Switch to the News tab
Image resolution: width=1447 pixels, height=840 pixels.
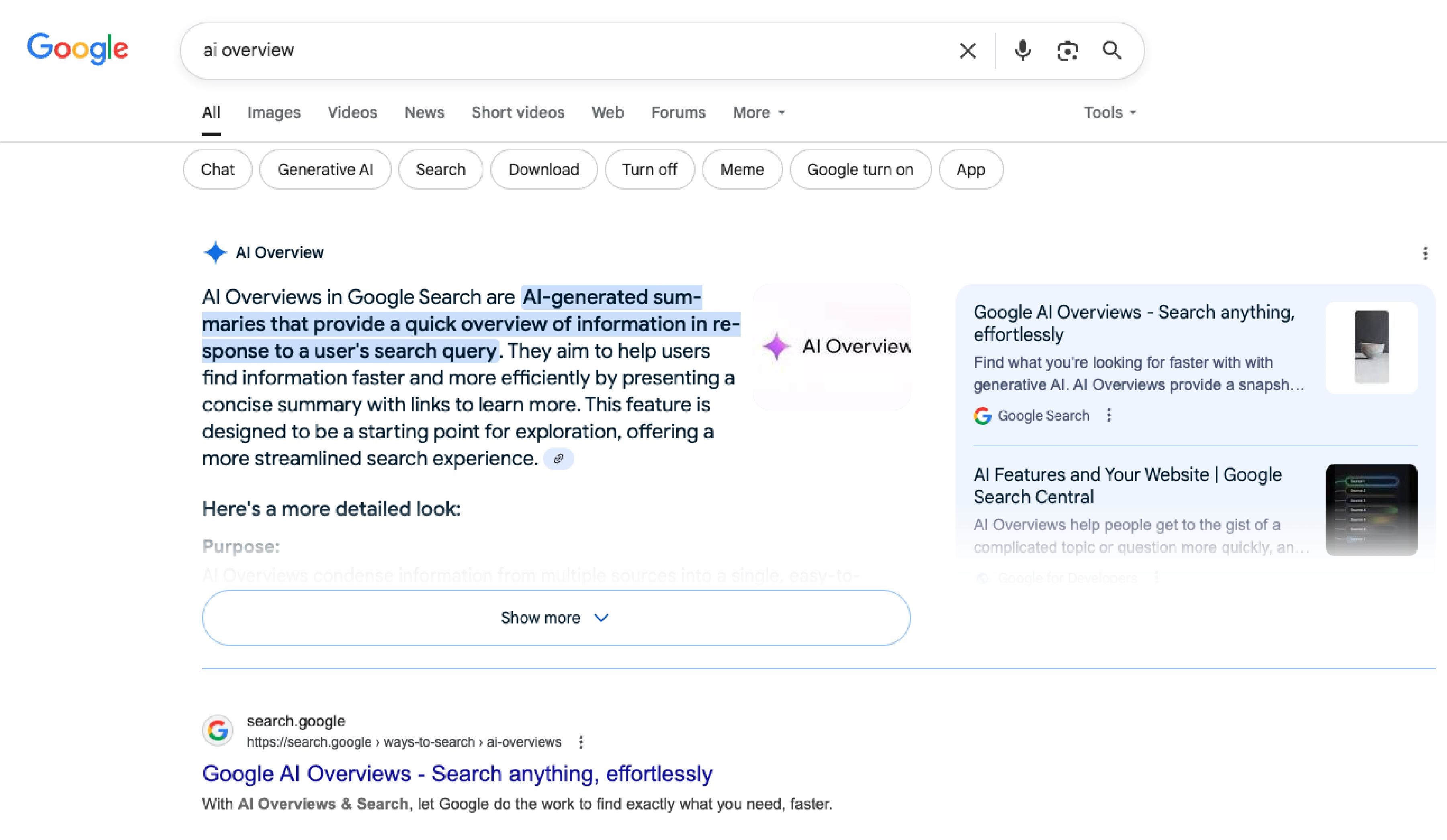pyautogui.click(x=424, y=112)
